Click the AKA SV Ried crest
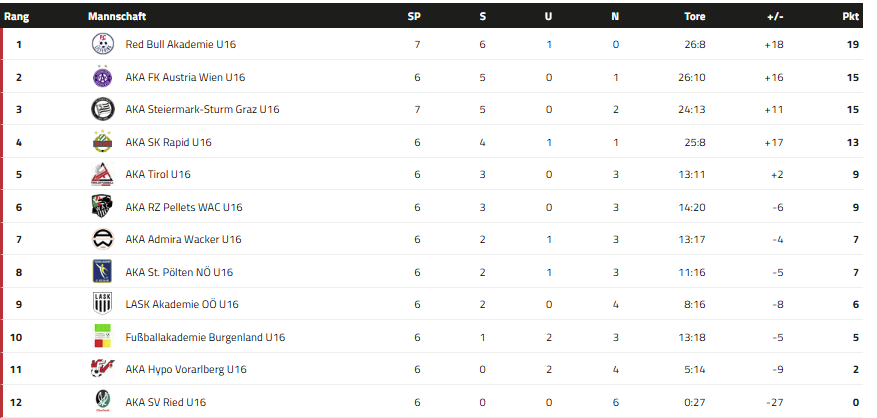 102,402
